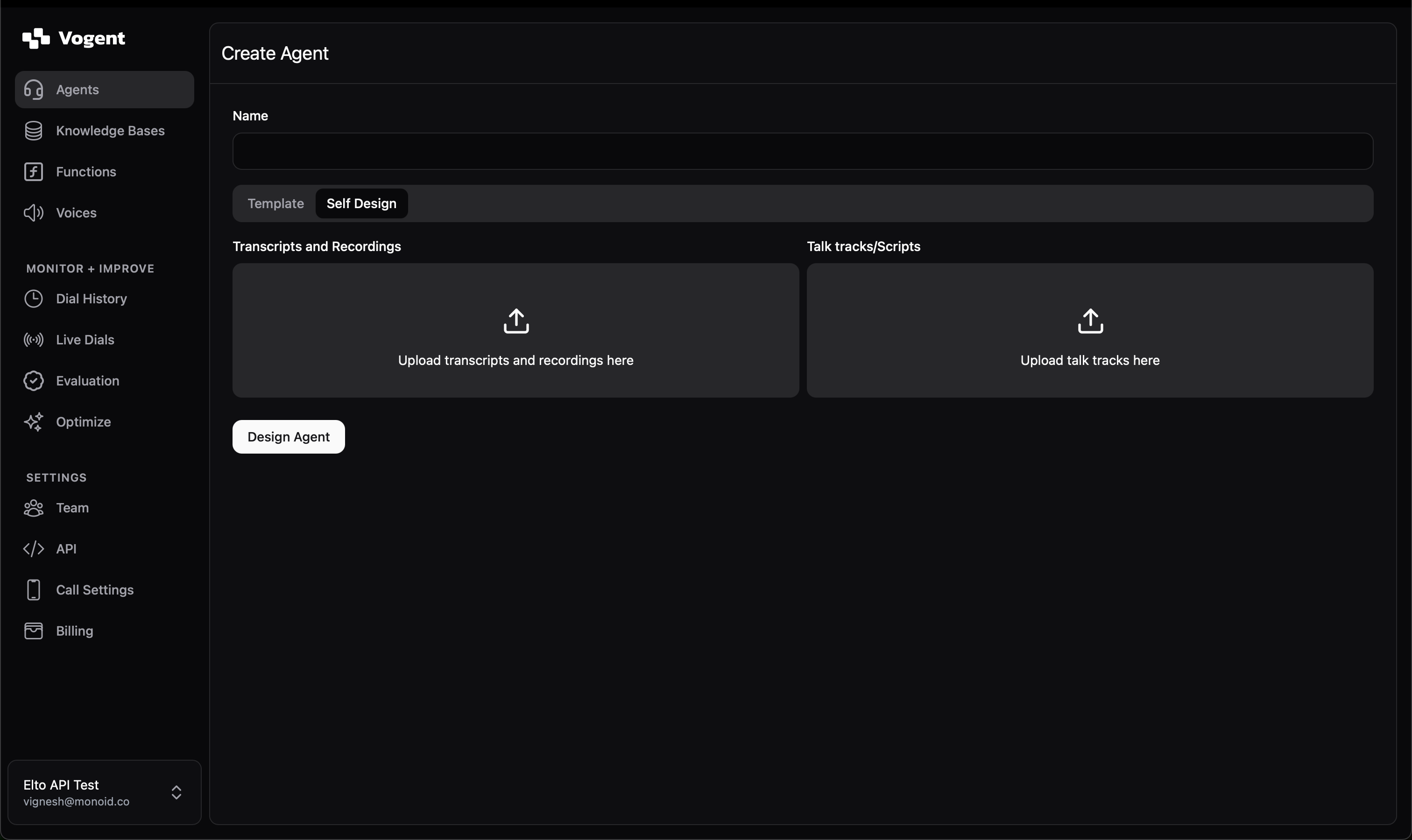Click the Create Agent heading
This screenshot has height=840, width=1412.
[x=275, y=53]
